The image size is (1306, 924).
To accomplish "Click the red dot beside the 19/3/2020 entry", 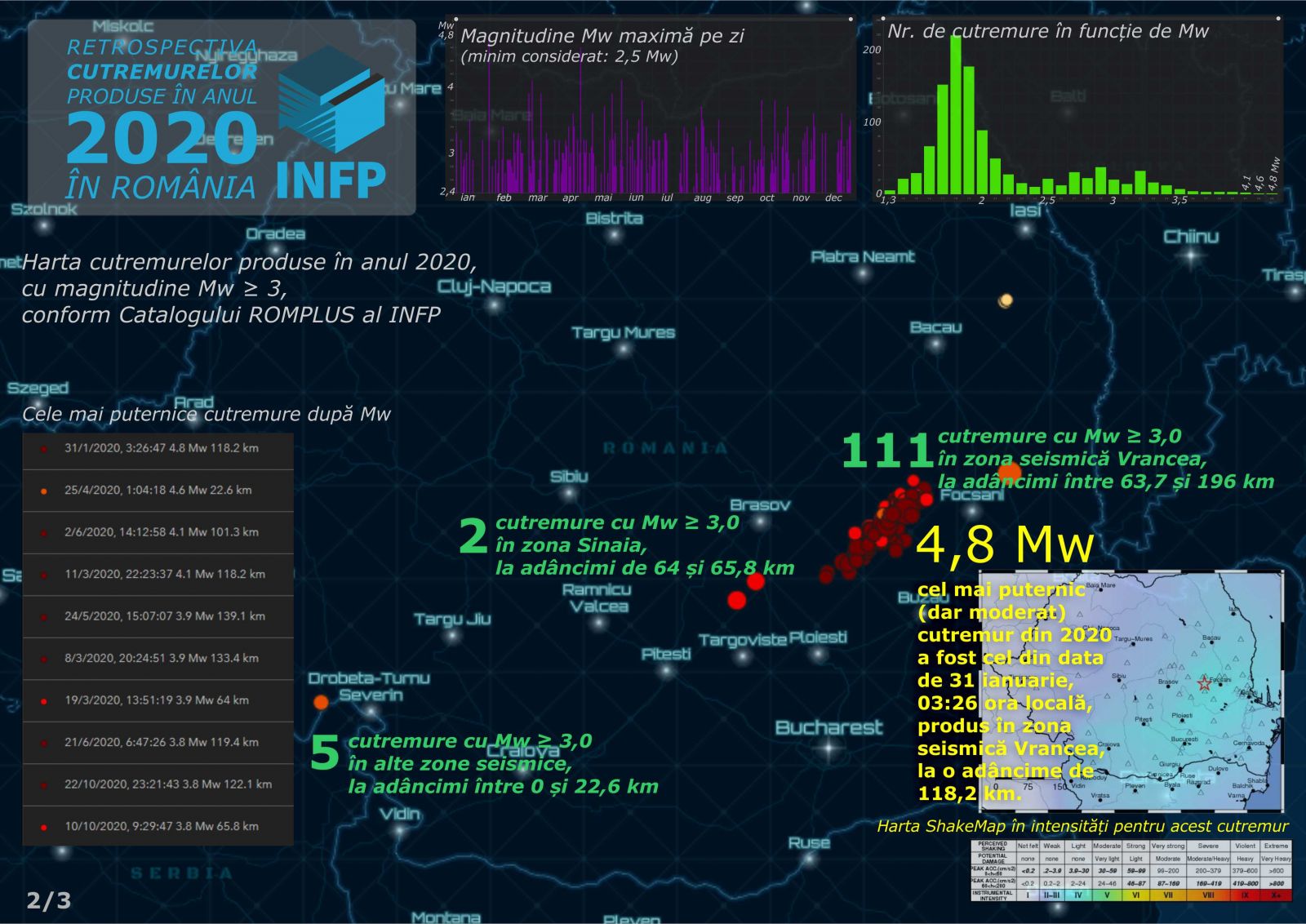I will [44, 701].
